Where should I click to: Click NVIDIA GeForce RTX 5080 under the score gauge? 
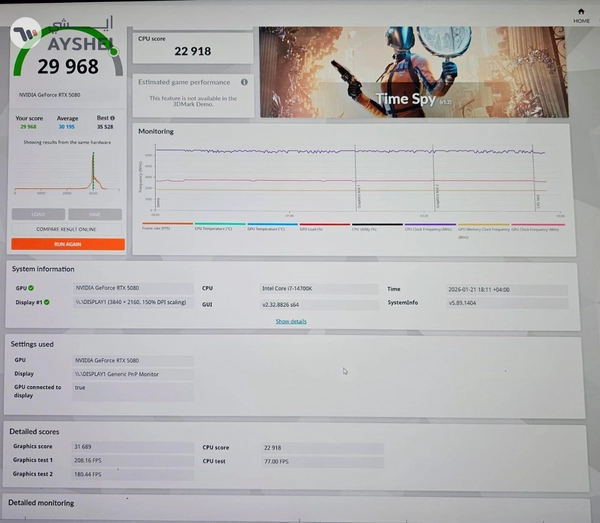49,95
